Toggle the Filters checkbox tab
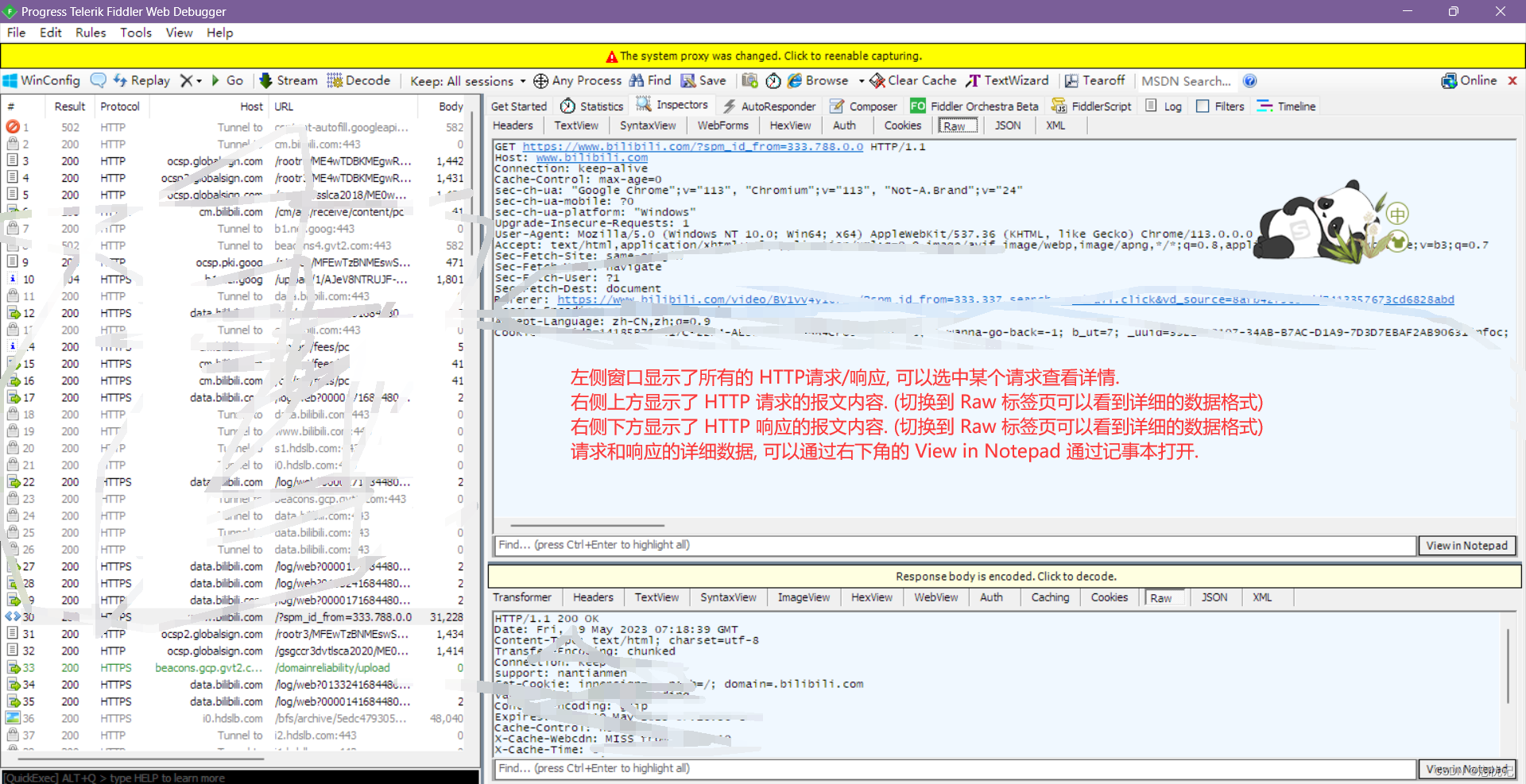Screen dimensions: 1526x784 pos(1221,106)
